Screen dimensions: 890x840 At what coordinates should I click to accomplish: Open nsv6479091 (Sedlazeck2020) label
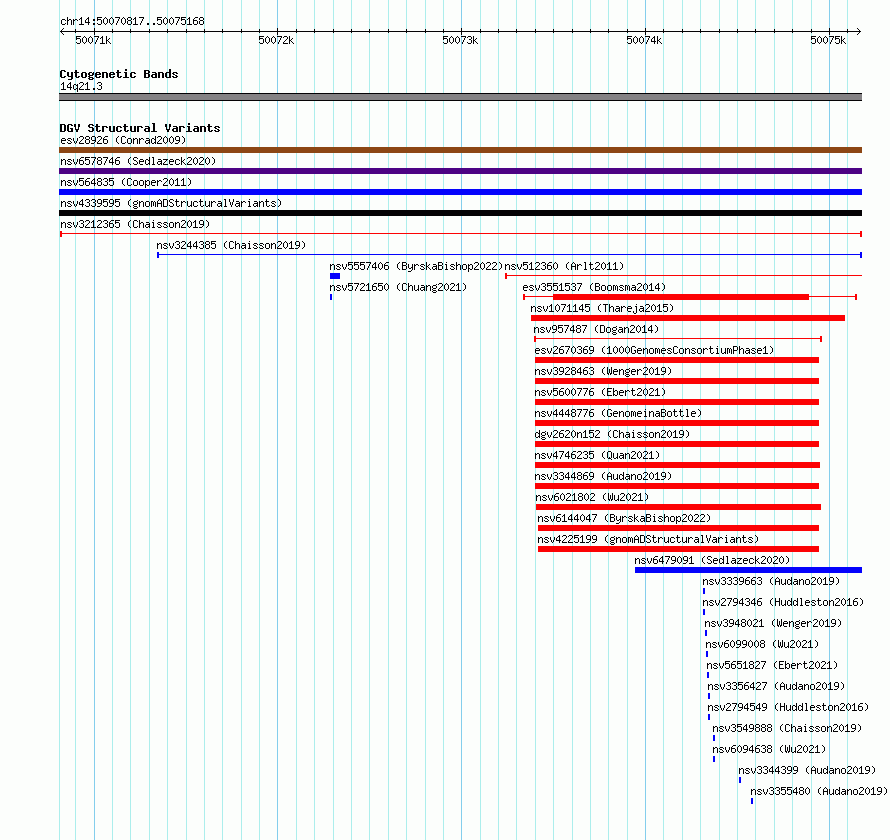712,560
